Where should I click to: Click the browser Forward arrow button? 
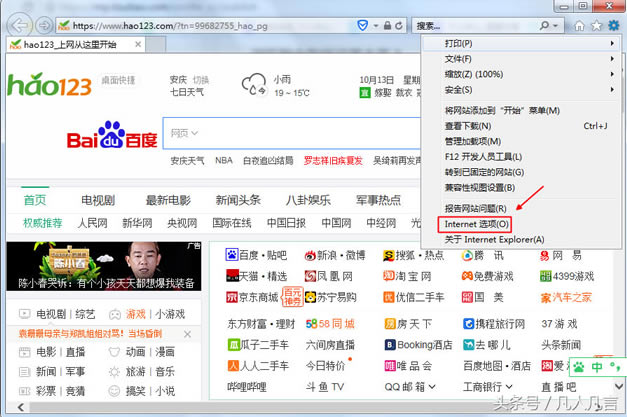[44, 26]
